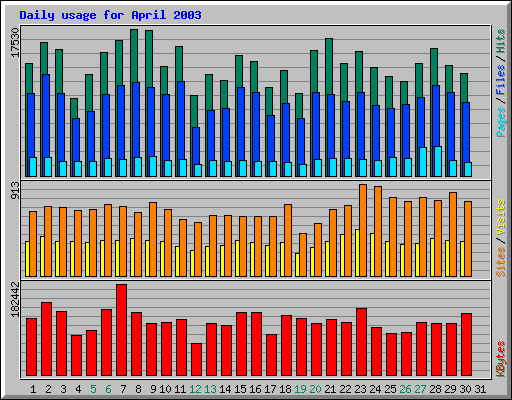Click the red 'KBytes' legend label
Image resolution: width=512 pixels, height=400 pixels.
pos(500,359)
